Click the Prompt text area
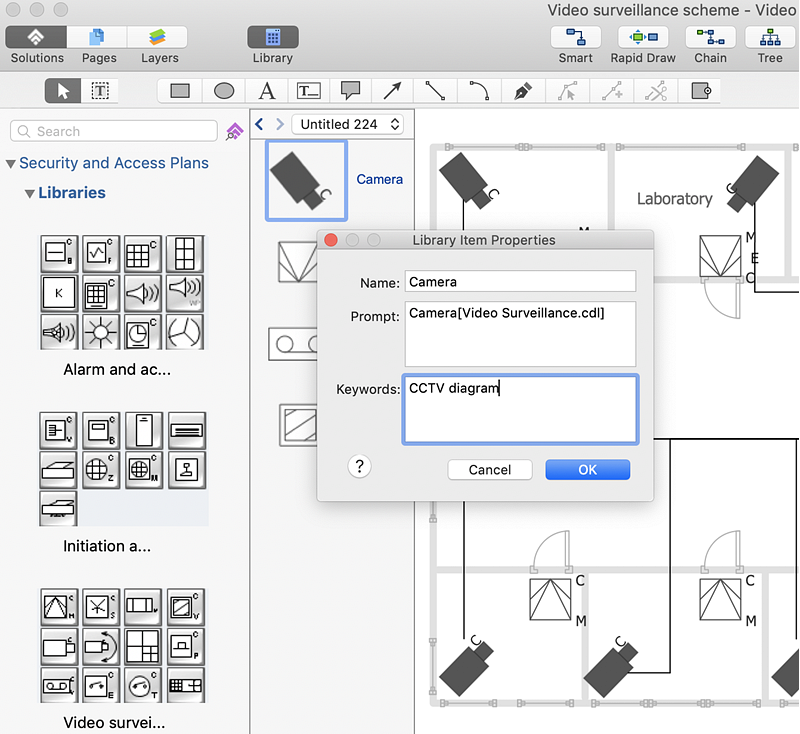The width and height of the screenshot is (800, 734). 520,334
